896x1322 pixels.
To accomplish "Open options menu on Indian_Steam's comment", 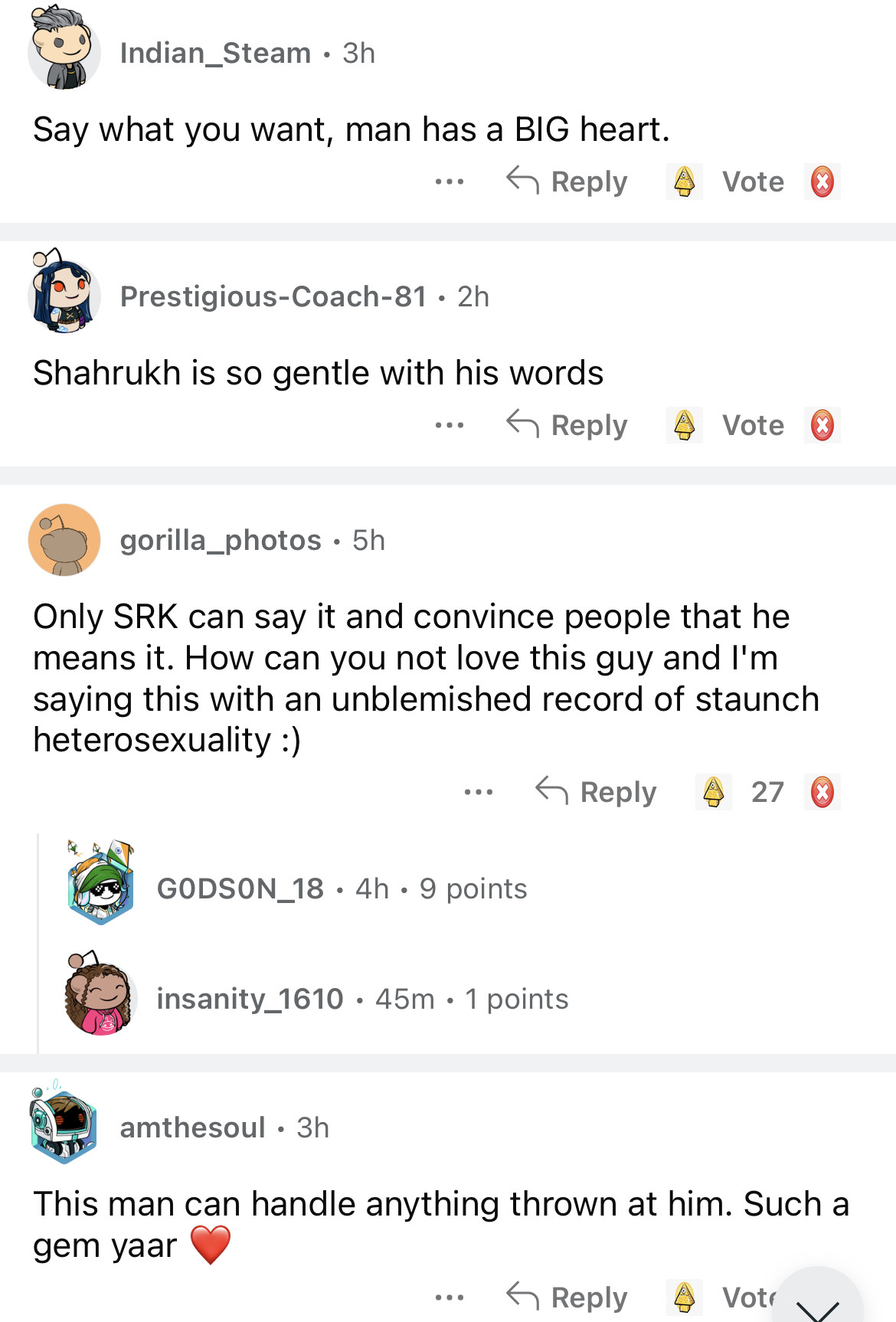I will pos(450,182).
